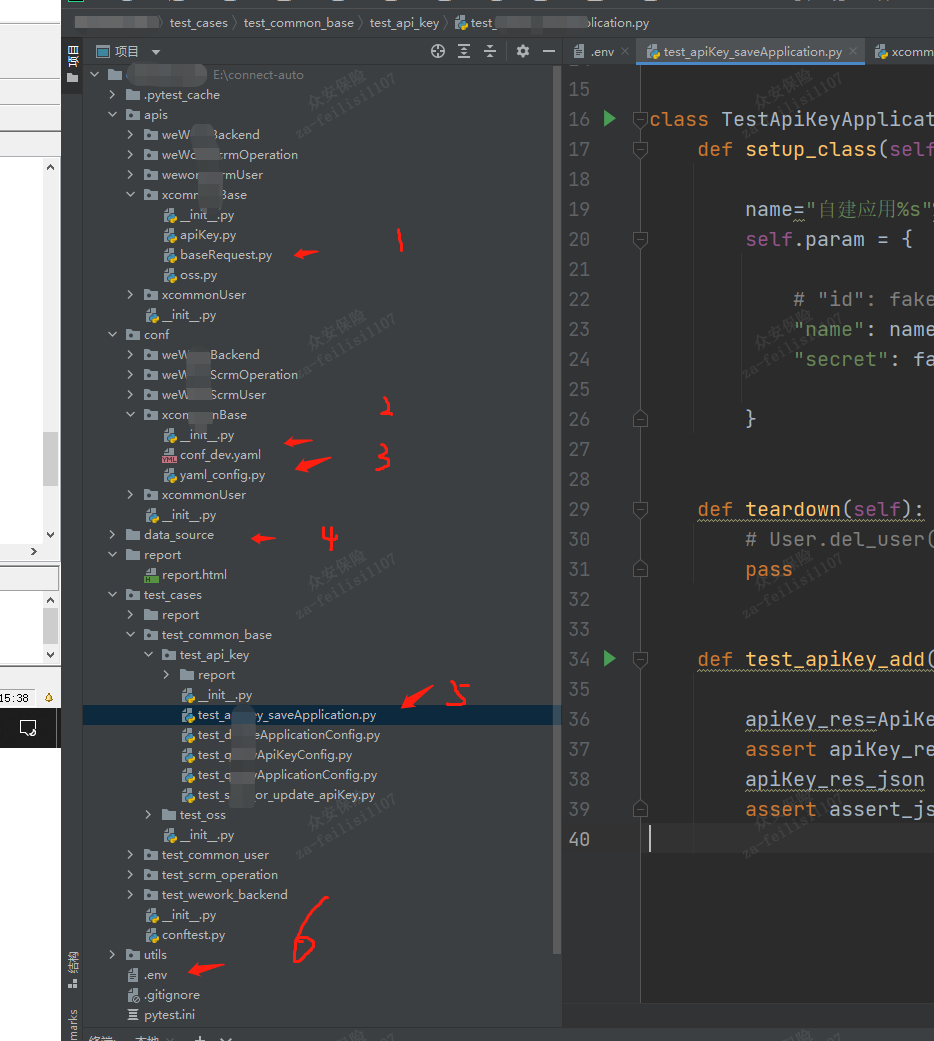Collapse the test_cases folder
This screenshot has width=934, height=1041.
(112, 595)
